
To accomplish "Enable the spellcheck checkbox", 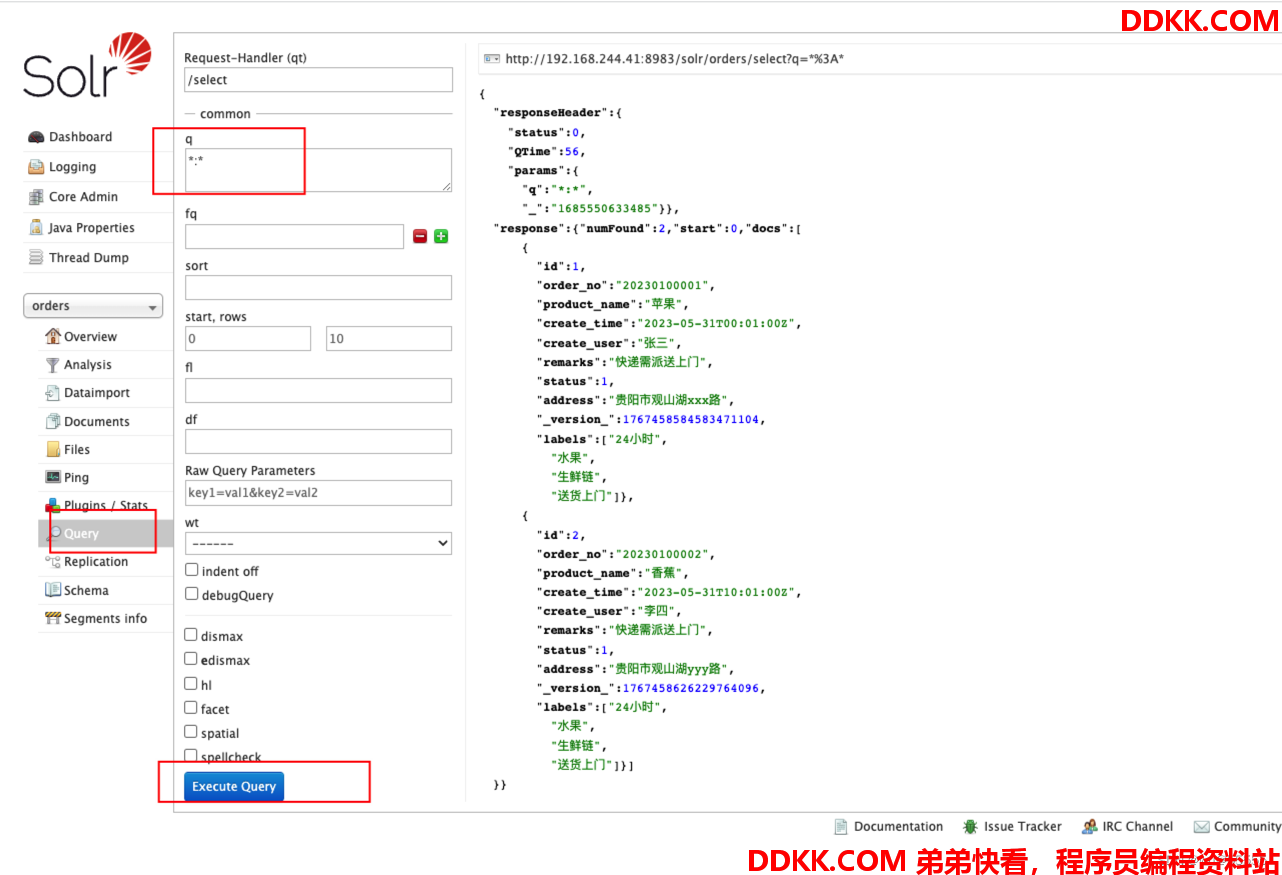I will (191, 756).
